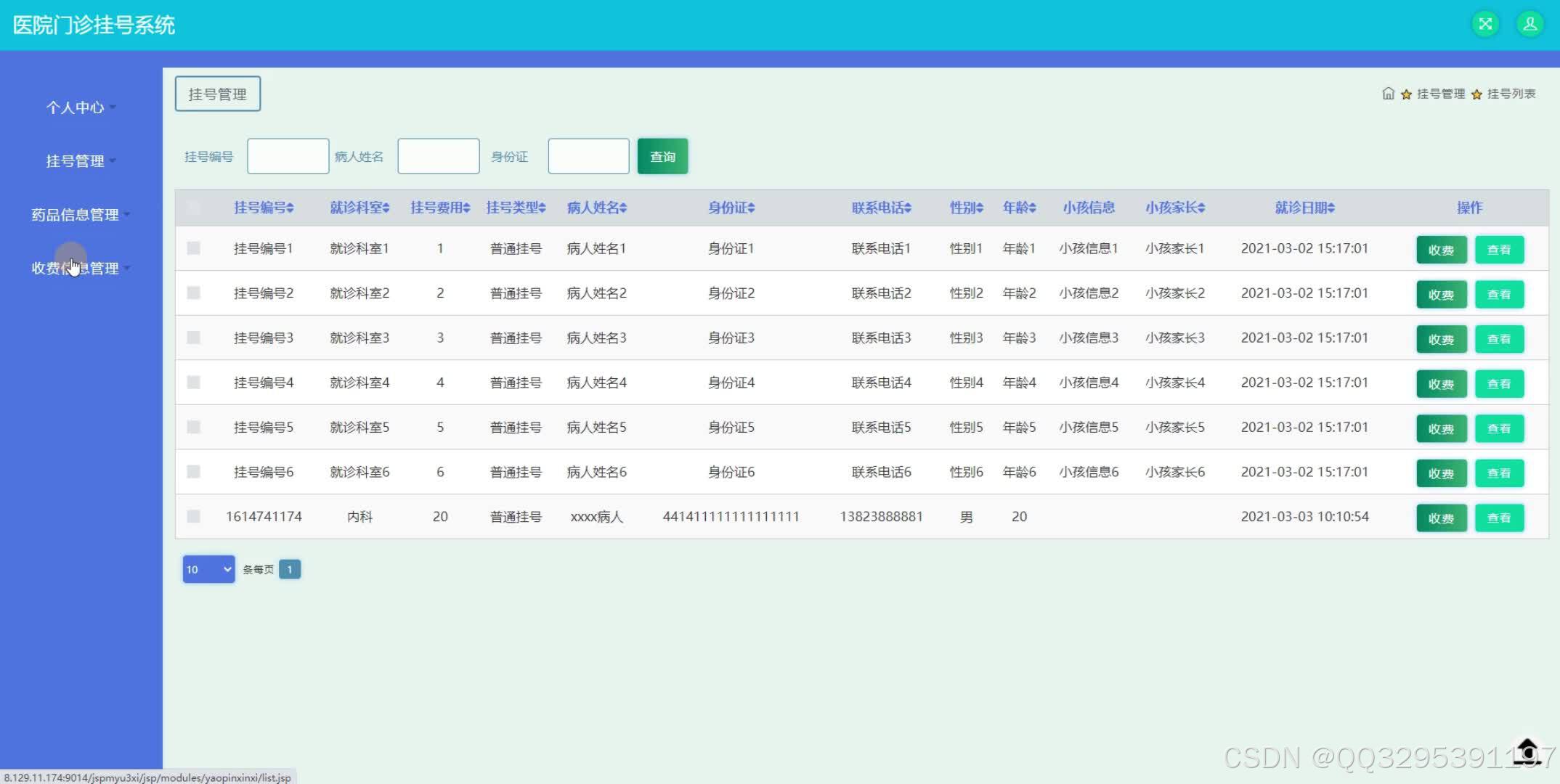1560x784 pixels.
Task: Sort by 挂号编号 column arrows
Action: tap(291, 208)
